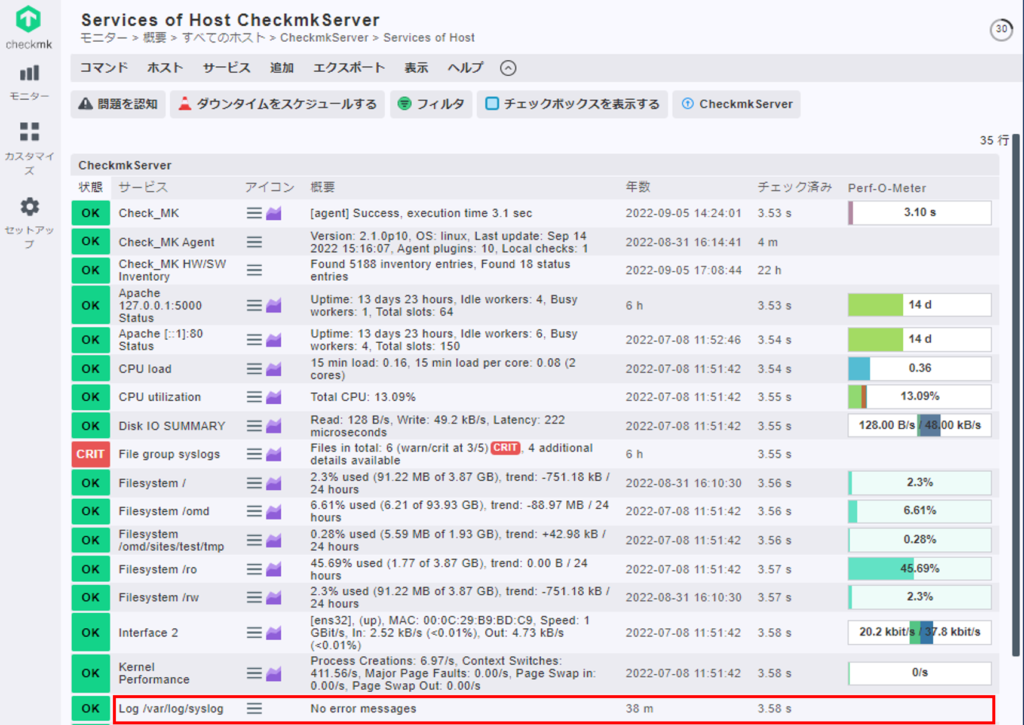Click the vertical page scrollbar
This screenshot has width=1024, height=725.
(x=1016, y=395)
